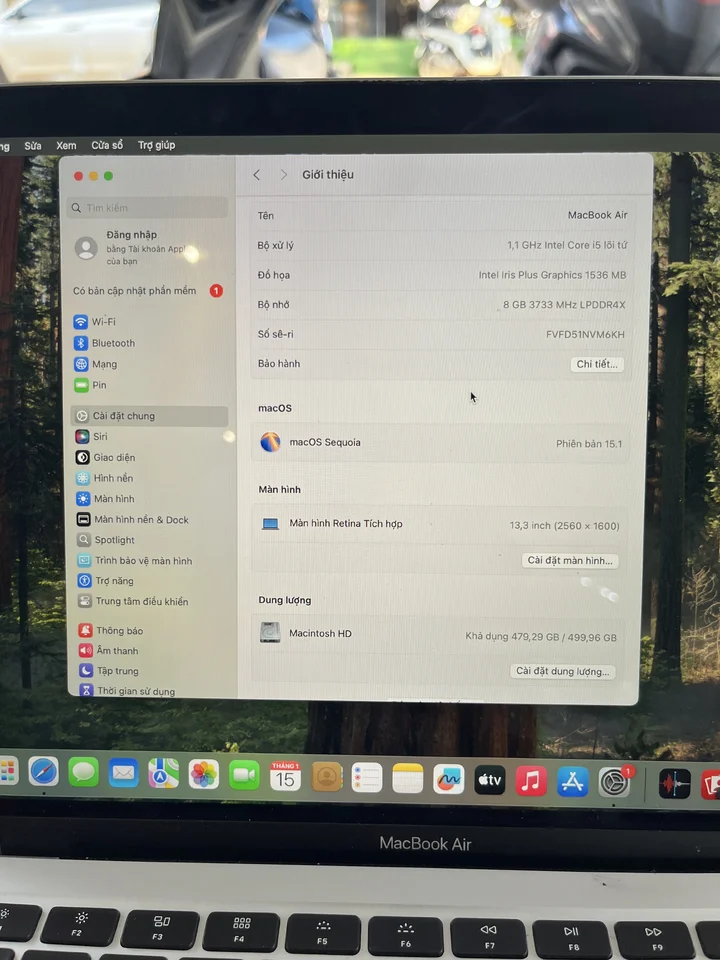Open the Cửa sổ menu
This screenshot has width=720, height=960.
107,146
